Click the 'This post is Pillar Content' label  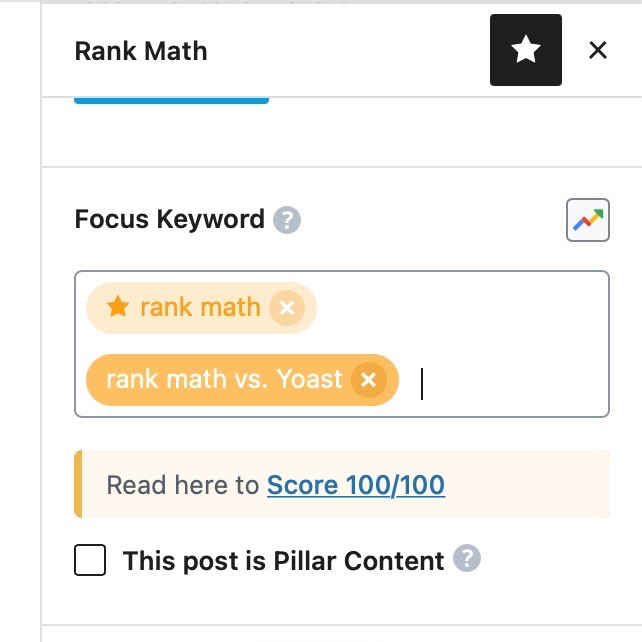pos(283,560)
